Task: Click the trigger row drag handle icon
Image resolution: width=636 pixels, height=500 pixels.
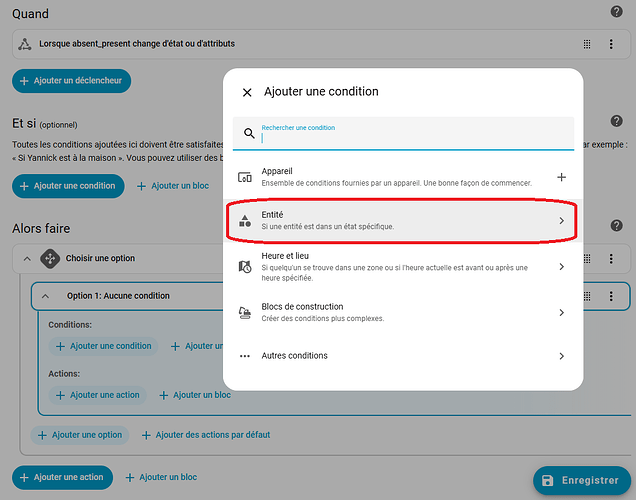Action: coord(587,45)
